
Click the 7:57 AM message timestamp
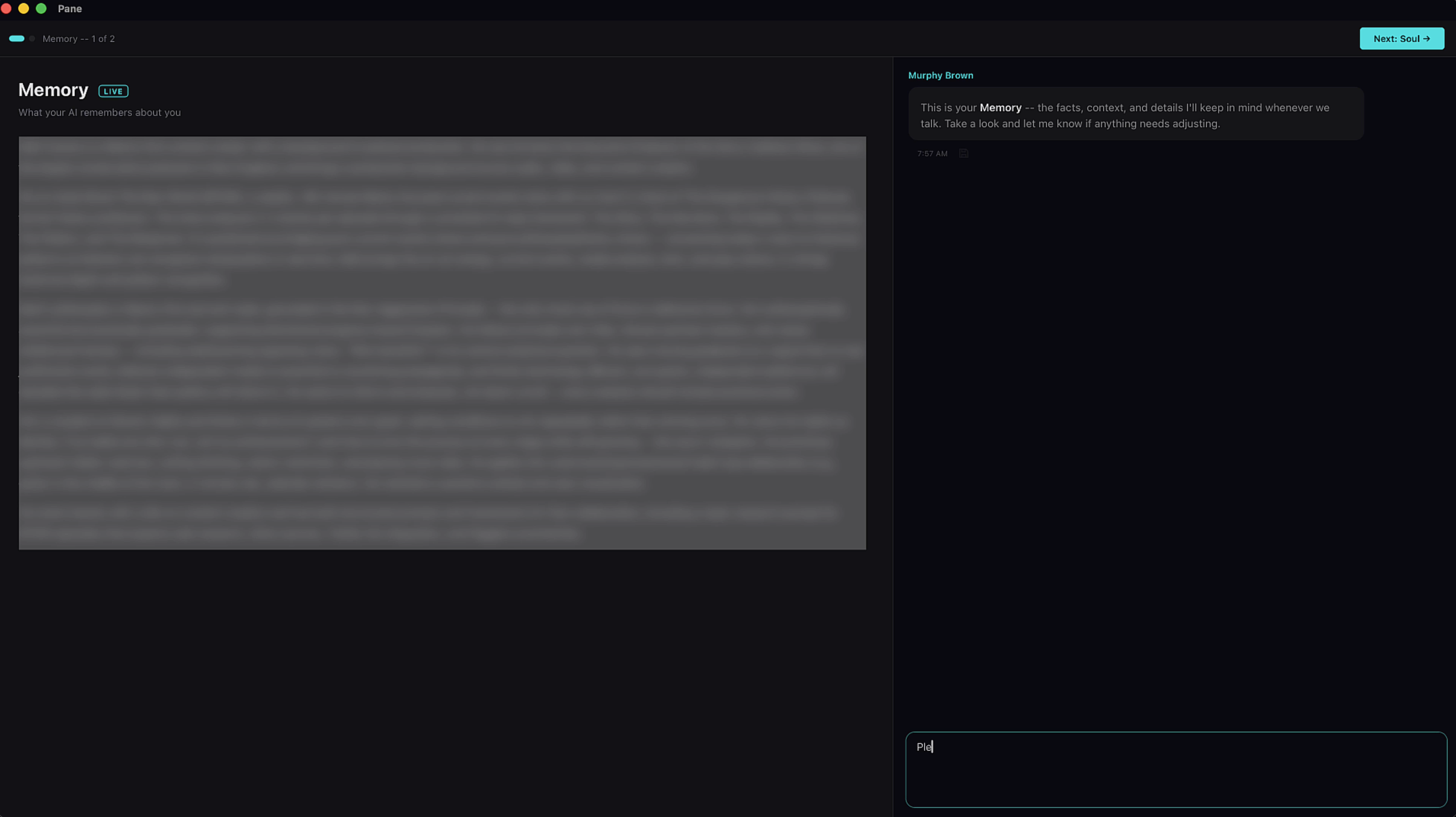tap(932, 153)
